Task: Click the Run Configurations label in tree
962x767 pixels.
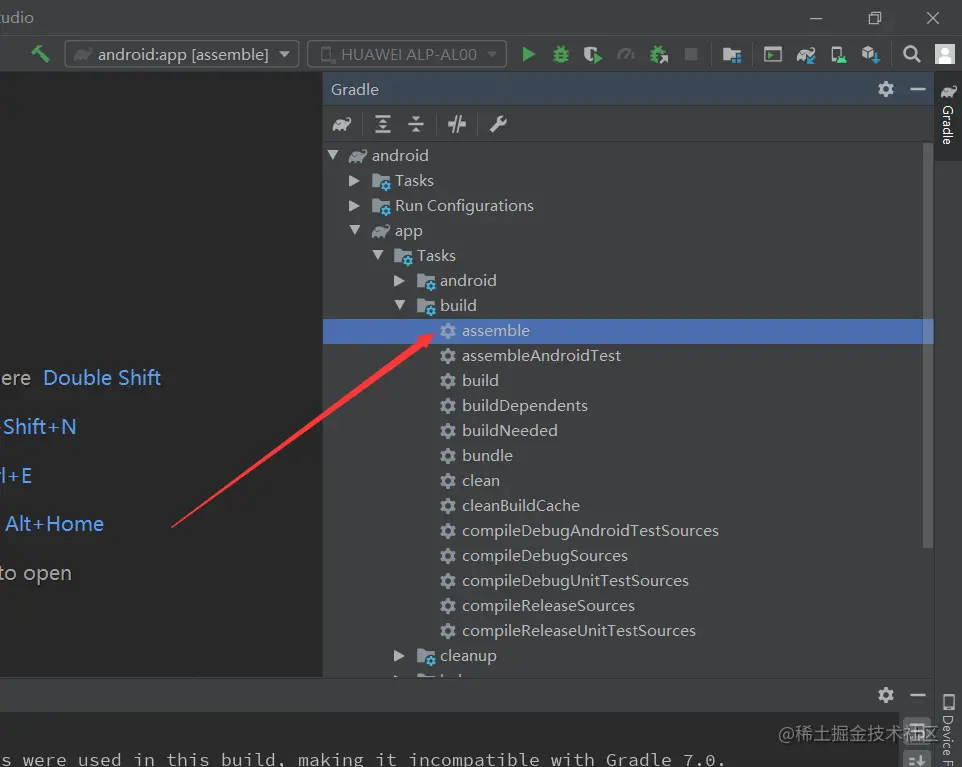Action: 464,206
